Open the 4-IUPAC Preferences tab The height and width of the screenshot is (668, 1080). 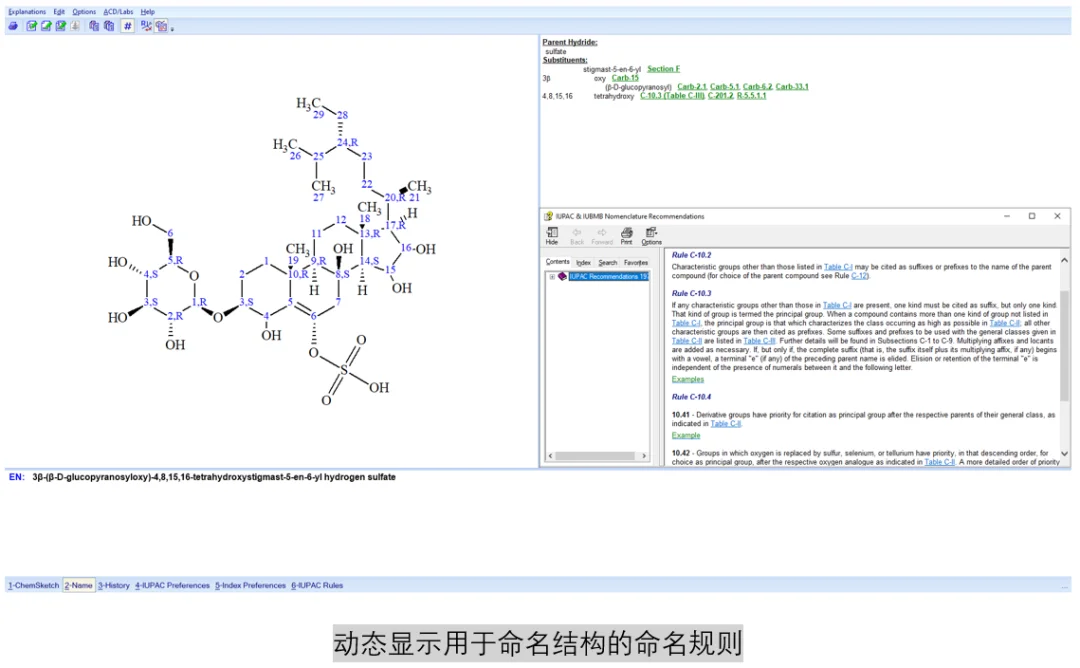[172, 585]
